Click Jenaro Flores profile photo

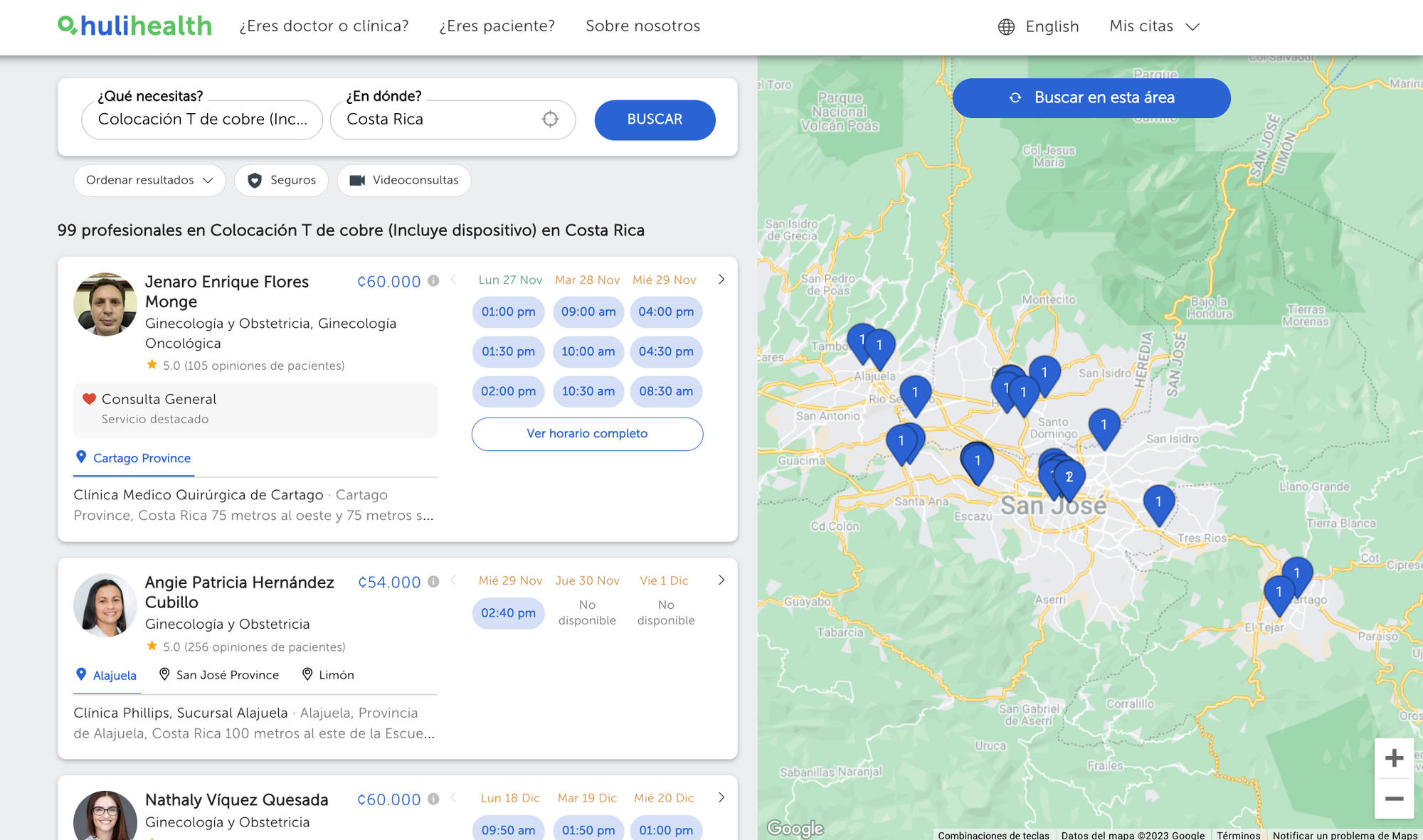[105, 304]
